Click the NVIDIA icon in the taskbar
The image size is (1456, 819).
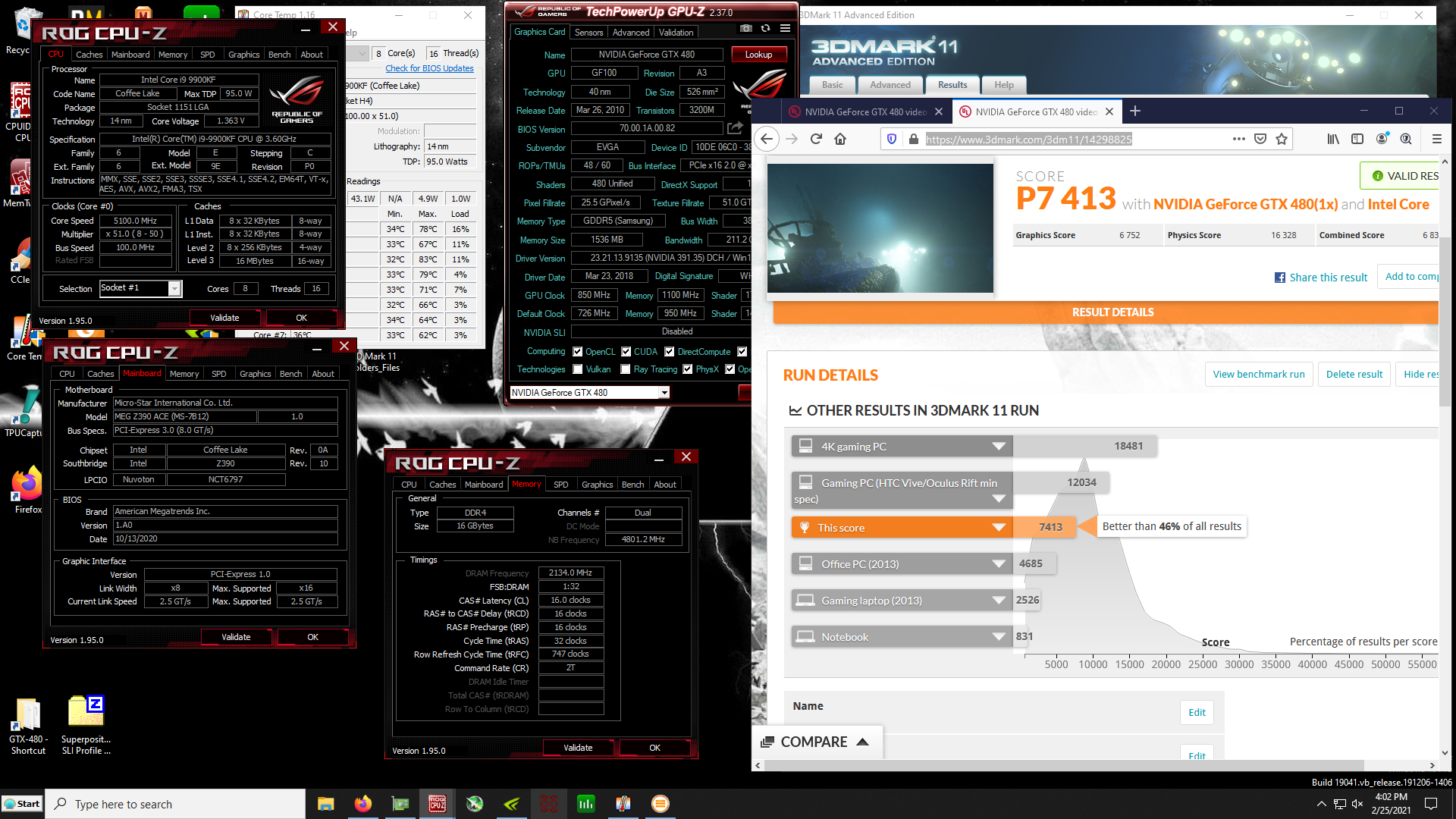point(512,804)
